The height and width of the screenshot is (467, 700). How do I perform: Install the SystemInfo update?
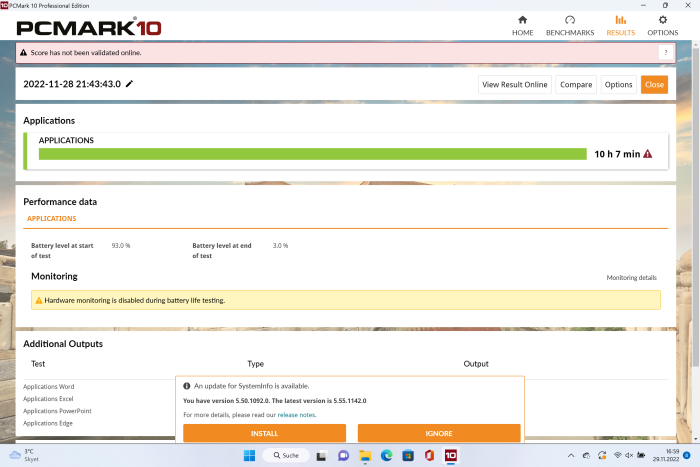pyautogui.click(x=264, y=433)
